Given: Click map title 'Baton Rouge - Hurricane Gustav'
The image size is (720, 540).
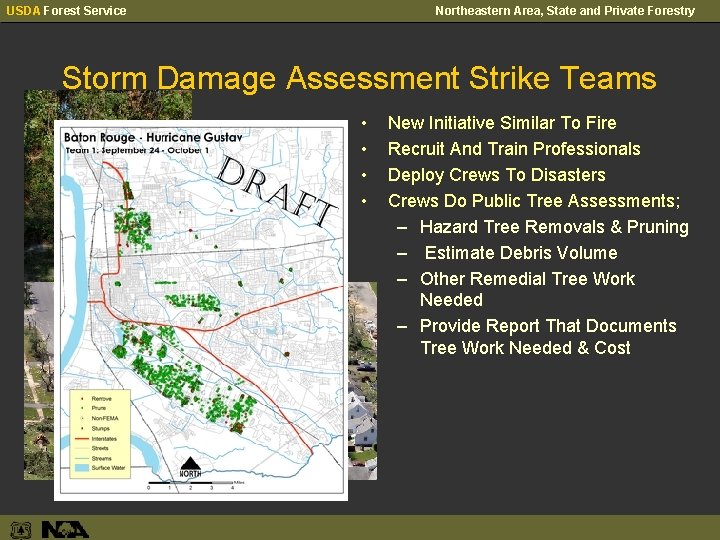Looking at the screenshot, I should coord(153,137).
